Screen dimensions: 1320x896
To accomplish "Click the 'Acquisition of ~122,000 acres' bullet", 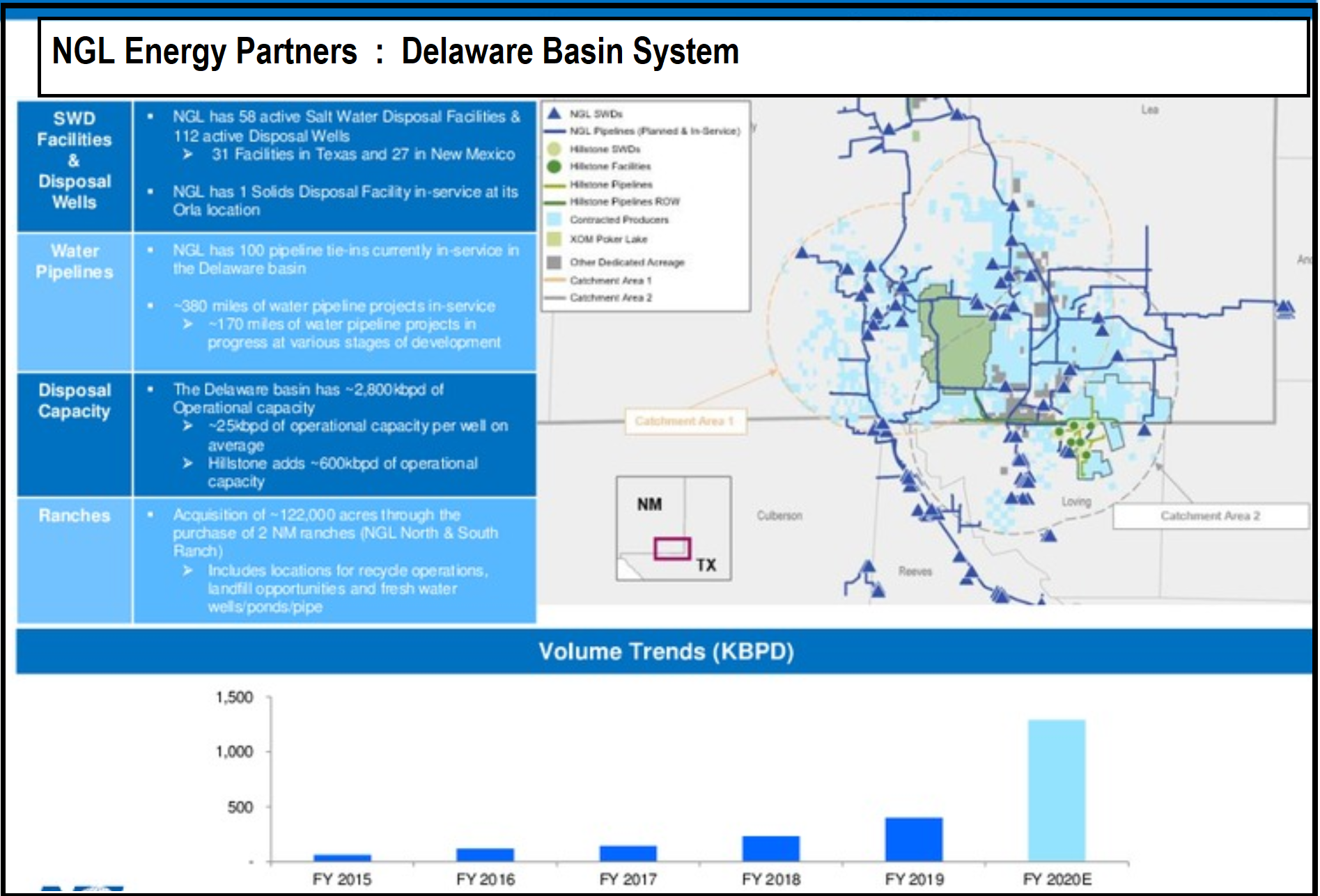I will coord(335,533).
